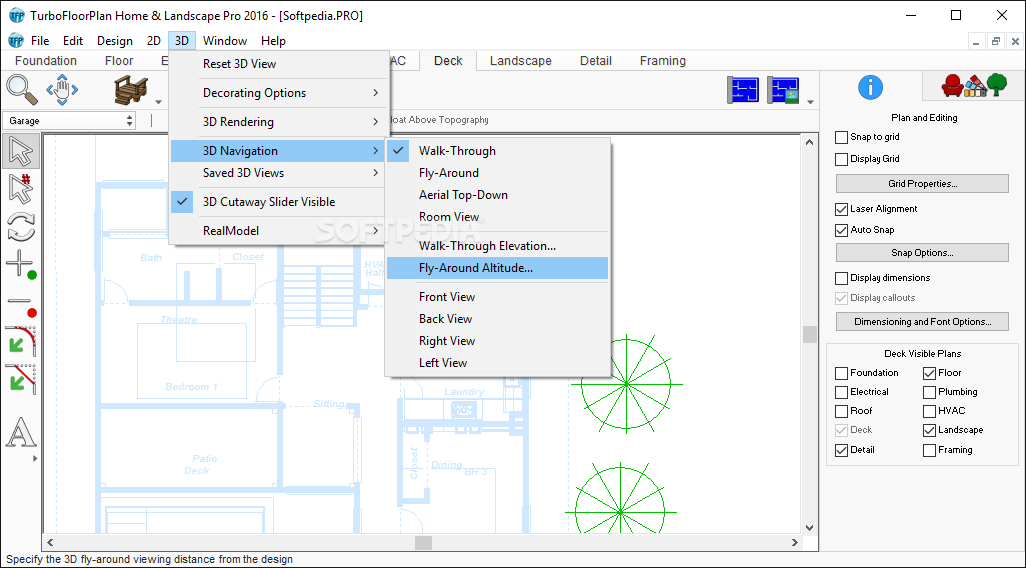Open the furniture and plants library tab
The height and width of the screenshot is (568, 1026).
click(x=974, y=85)
